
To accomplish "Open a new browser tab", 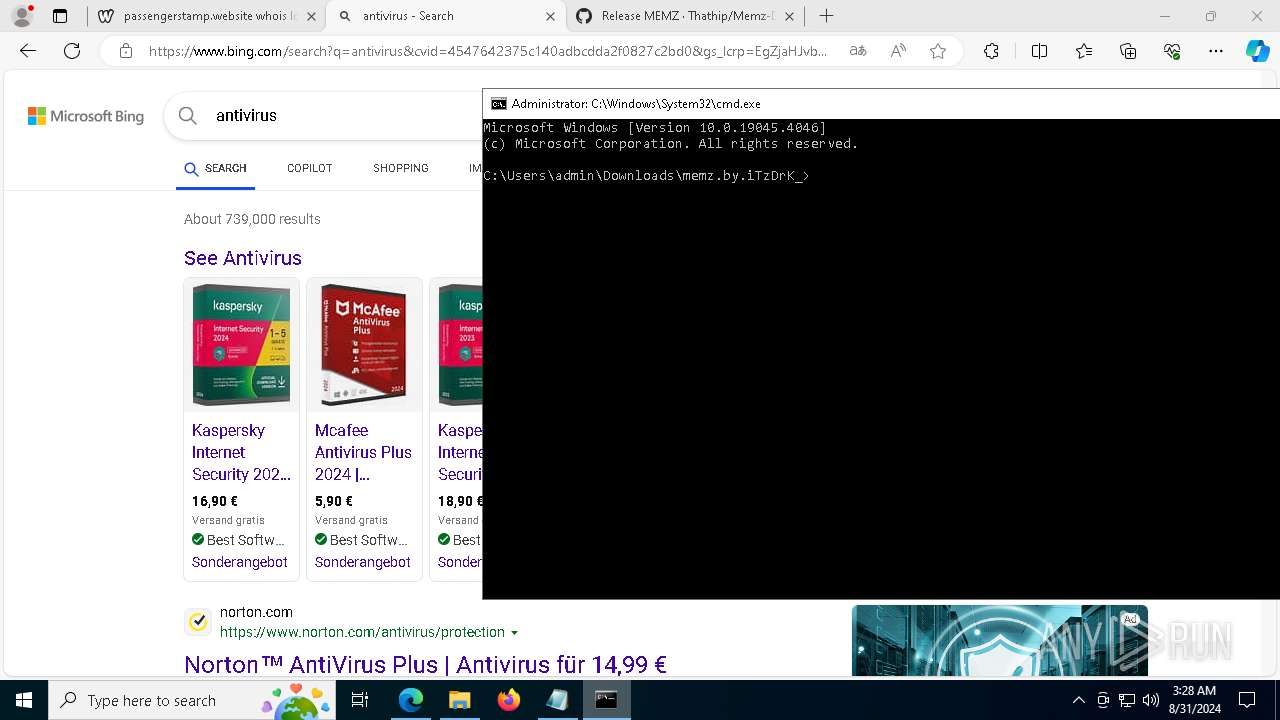I will click(x=826, y=16).
